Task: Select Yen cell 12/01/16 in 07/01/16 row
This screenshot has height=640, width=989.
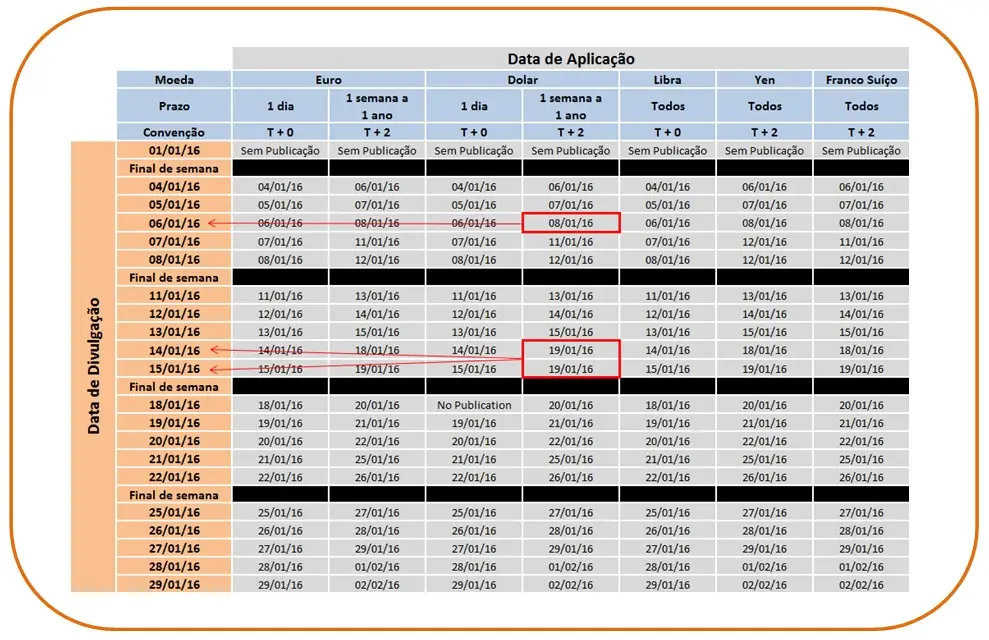Action: 764,241
